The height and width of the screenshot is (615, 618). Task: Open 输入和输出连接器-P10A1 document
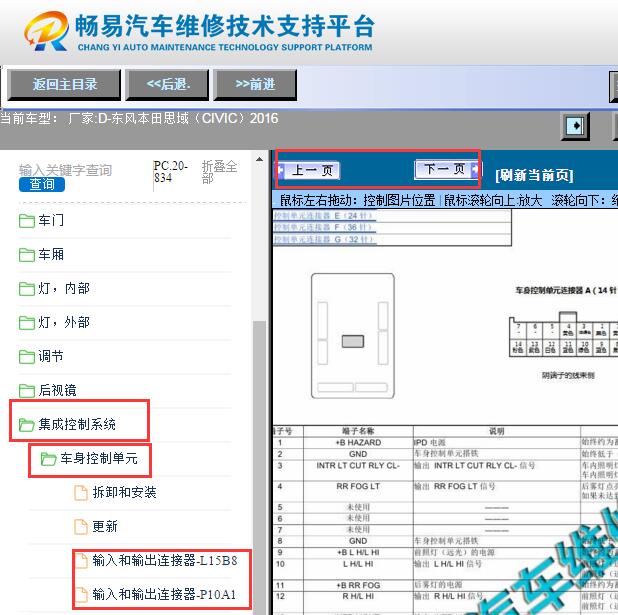click(x=164, y=594)
